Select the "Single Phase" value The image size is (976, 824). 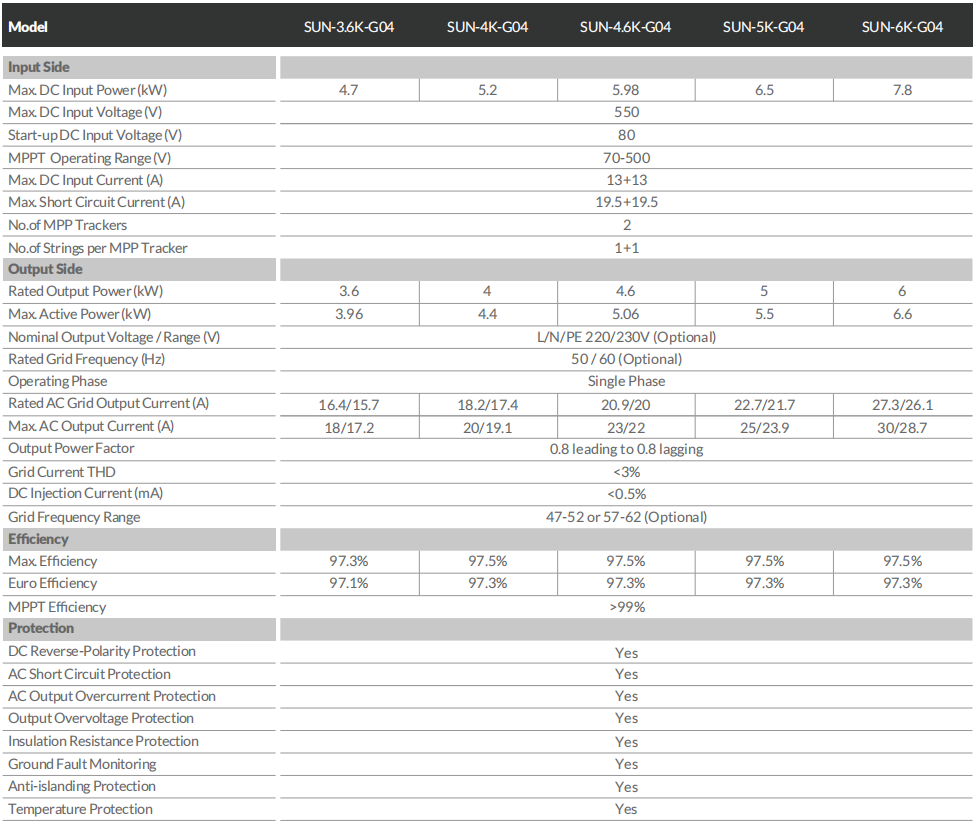626,381
